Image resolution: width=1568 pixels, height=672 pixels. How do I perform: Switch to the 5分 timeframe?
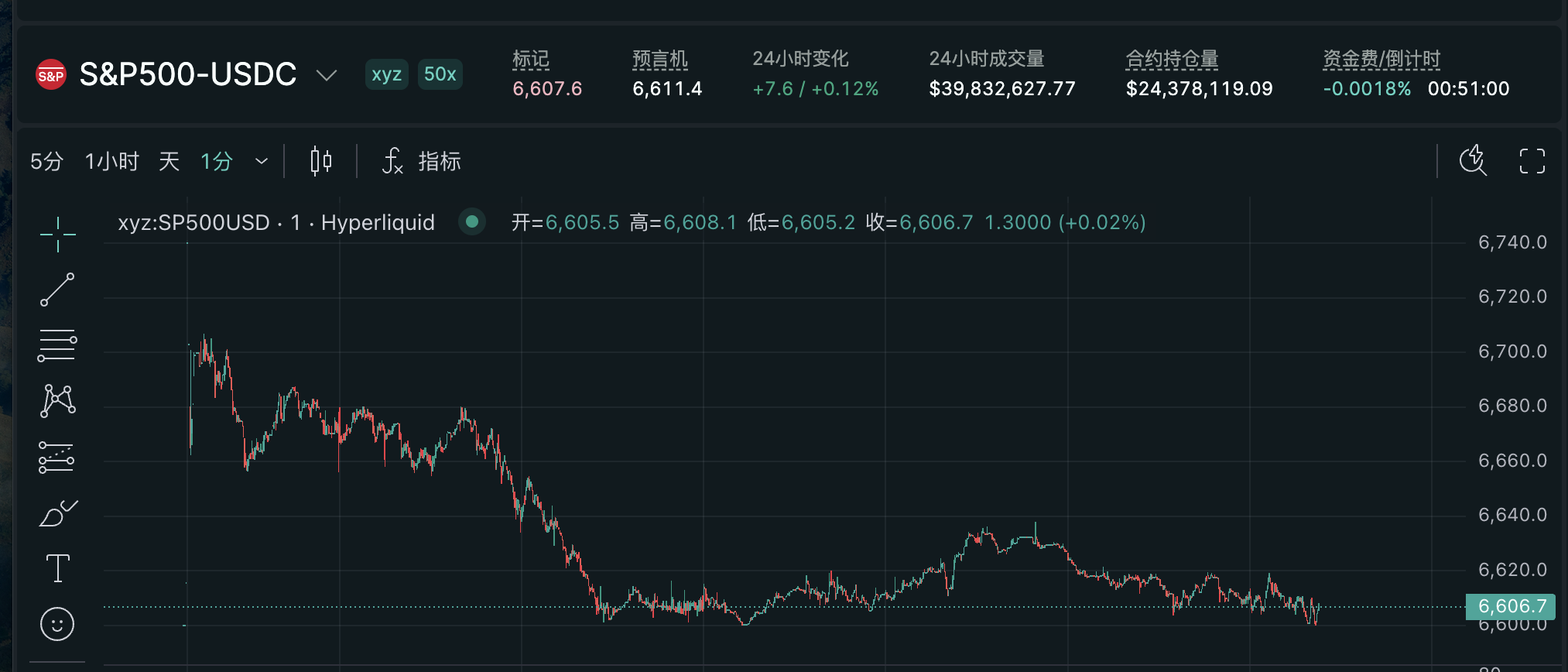click(46, 161)
